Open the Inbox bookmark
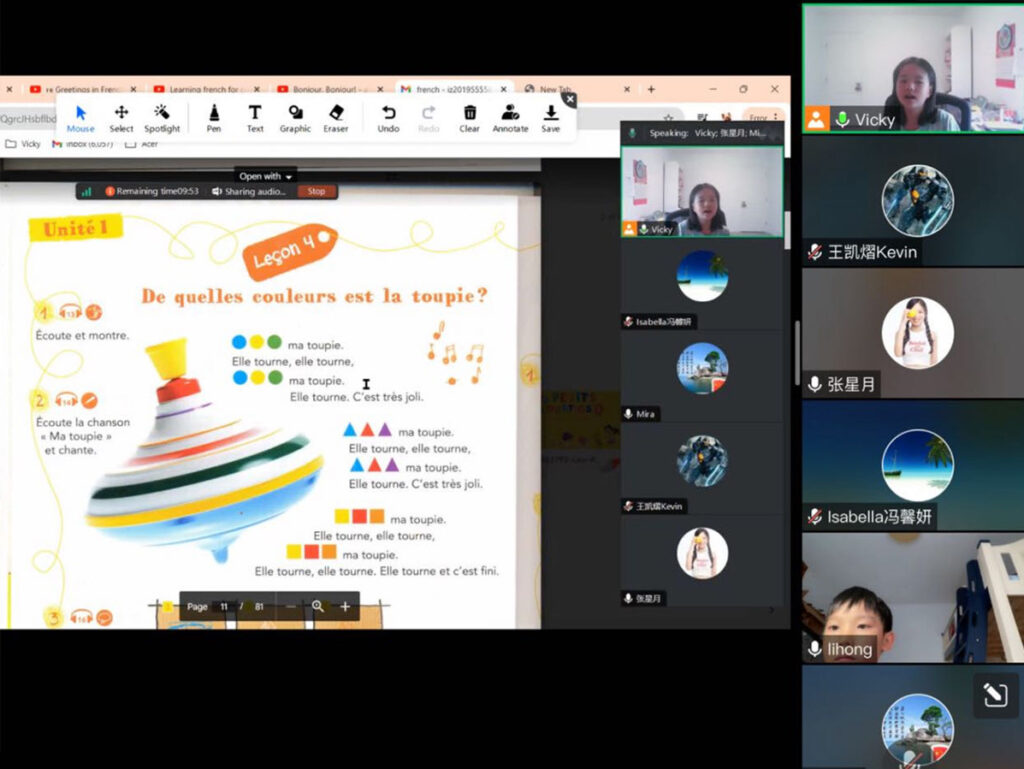1024x769 pixels. [x=82, y=144]
